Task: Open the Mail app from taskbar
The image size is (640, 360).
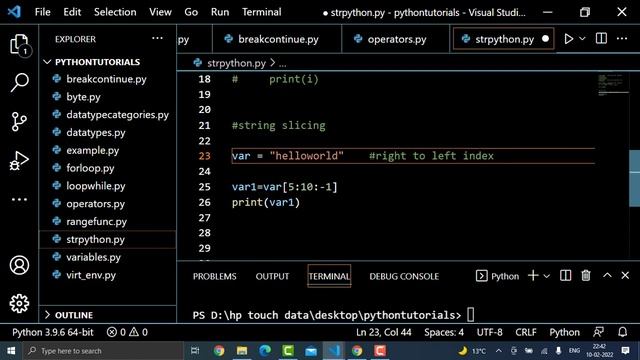Action: 311,351
